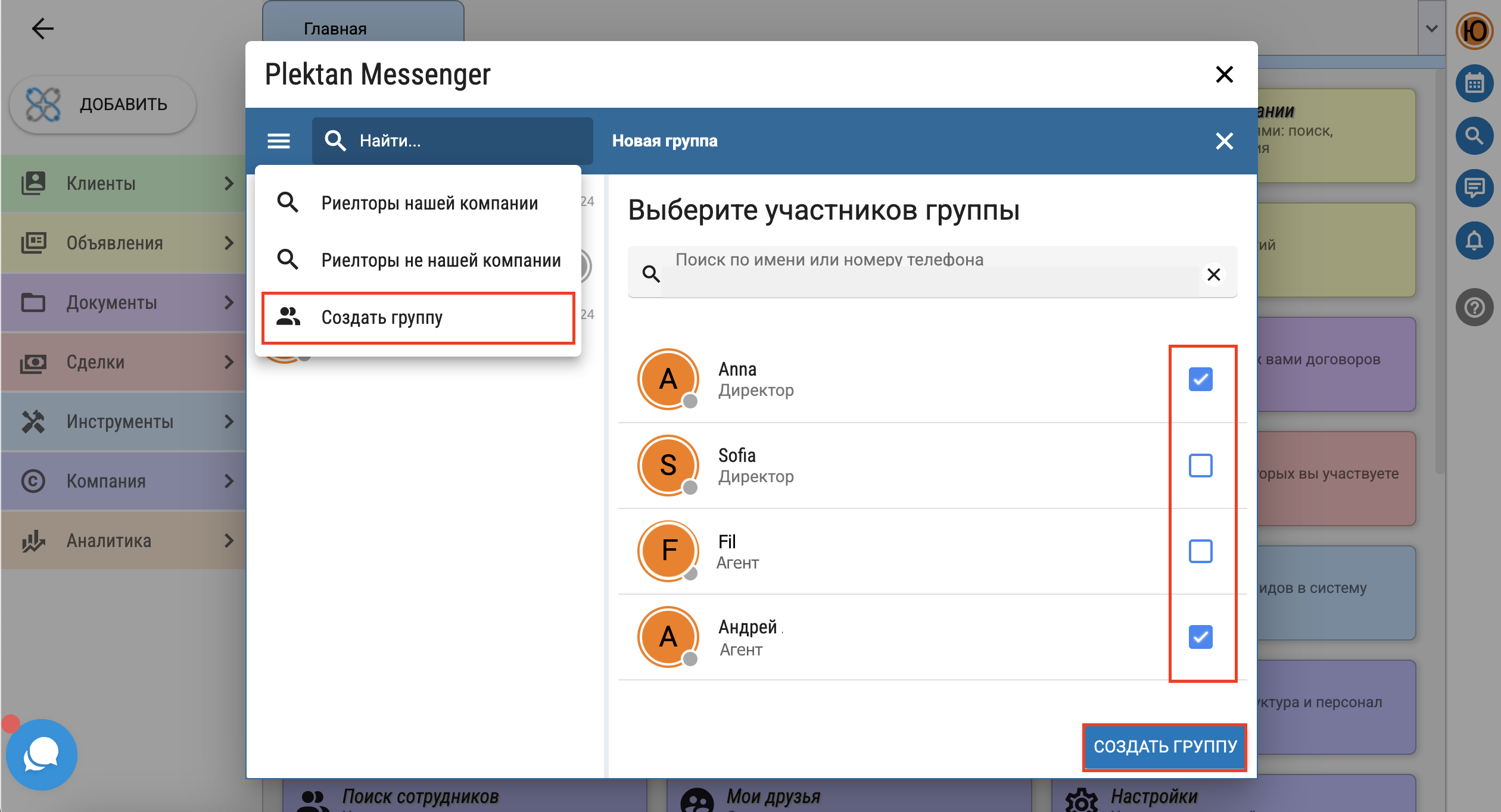Close the Plektan Messenger dialog
1501x812 pixels.
(1224, 74)
